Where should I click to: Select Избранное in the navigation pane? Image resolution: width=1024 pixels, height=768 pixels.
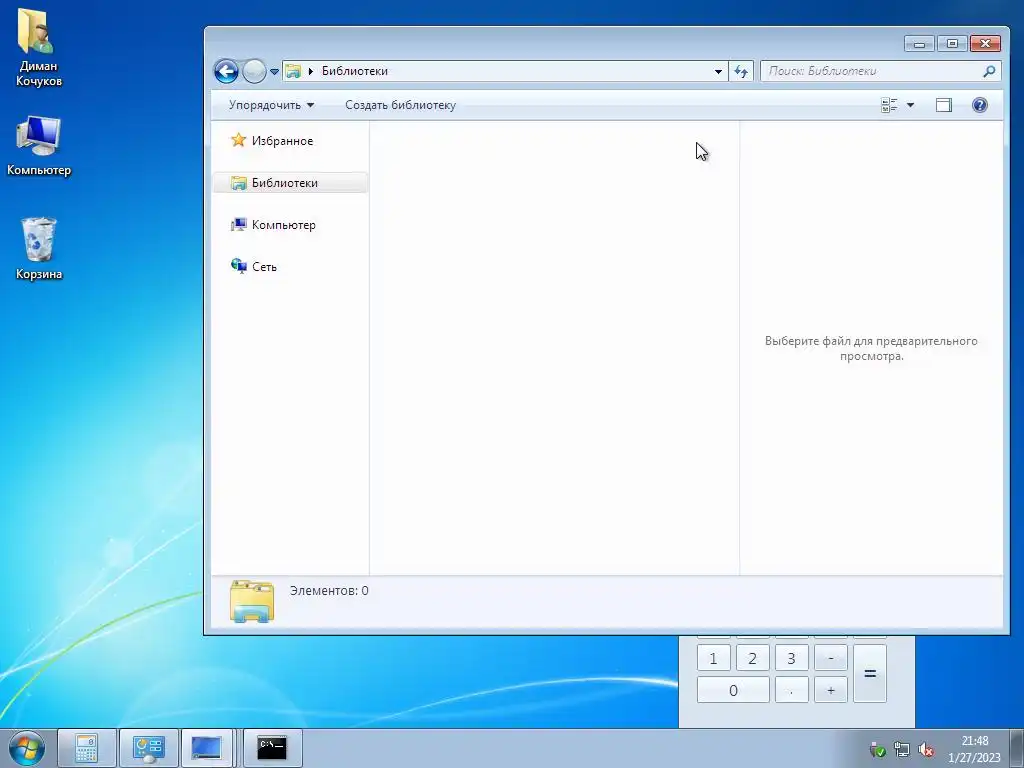click(x=282, y=141)
